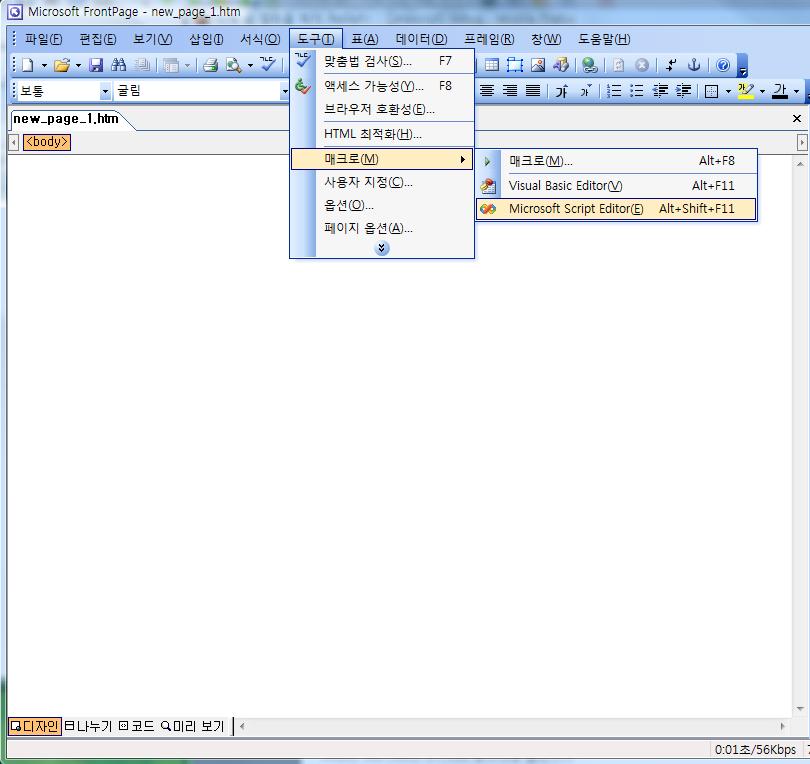This screenshot has height=764, width=810.
Task: Switch to the 나누기 view tab
Action: 88,726
